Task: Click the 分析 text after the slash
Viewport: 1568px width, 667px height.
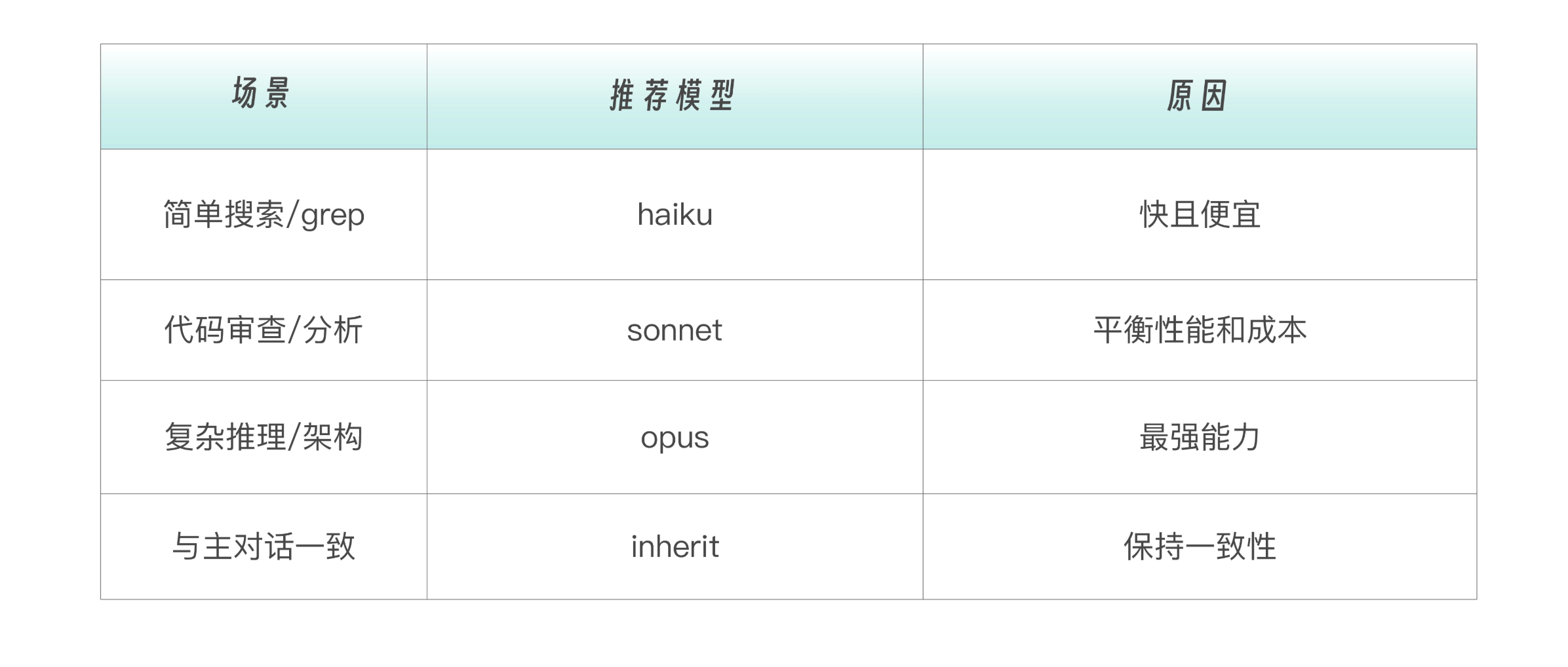Action: point(333,330)
